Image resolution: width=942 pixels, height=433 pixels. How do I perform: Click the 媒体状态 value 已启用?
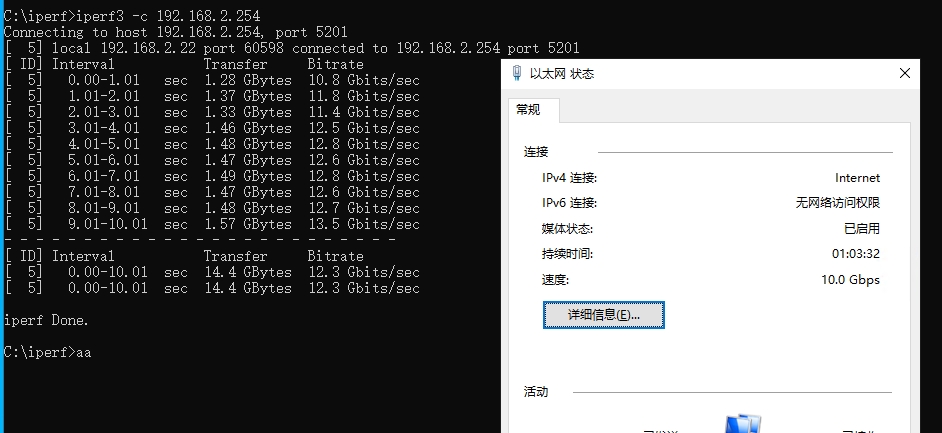pyautogui.click(x=861, y=229)
